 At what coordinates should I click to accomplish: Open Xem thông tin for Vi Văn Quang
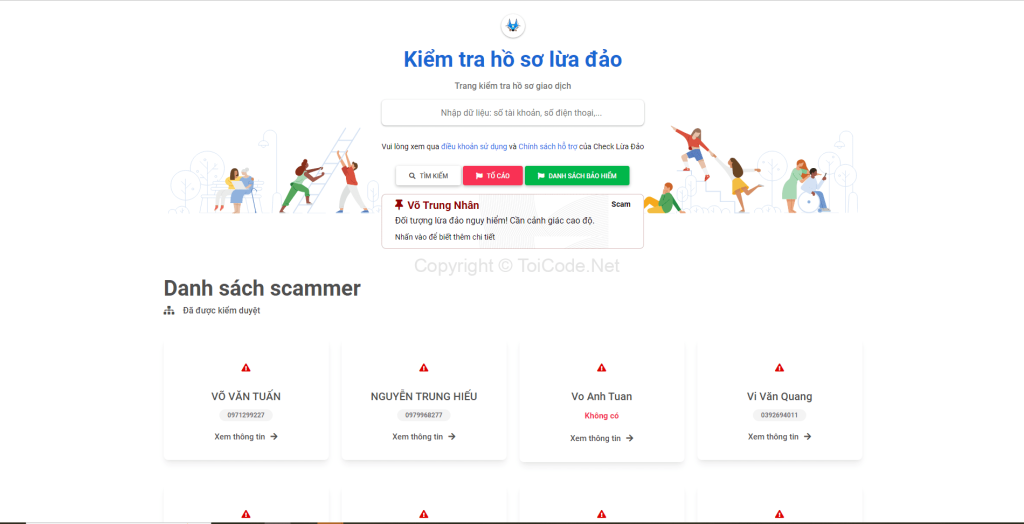[779, 436]
